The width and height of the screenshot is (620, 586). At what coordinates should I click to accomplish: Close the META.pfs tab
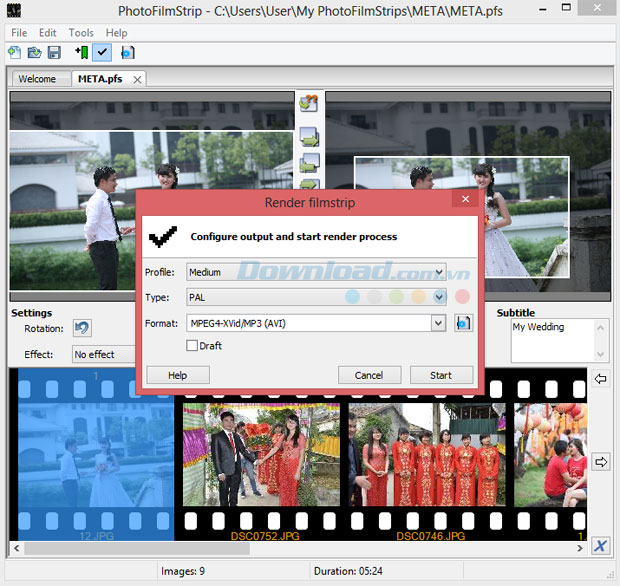[137, 80]
